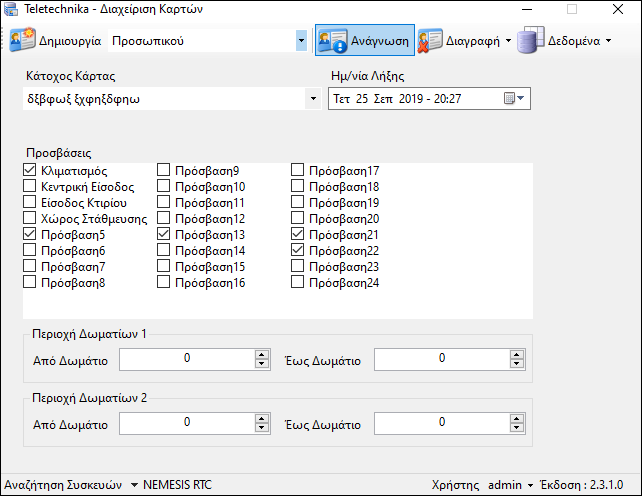Screen dimensions: 642x496
Task: Click the Χρήστης admin status bar item
Action: (x=482, y=485)
